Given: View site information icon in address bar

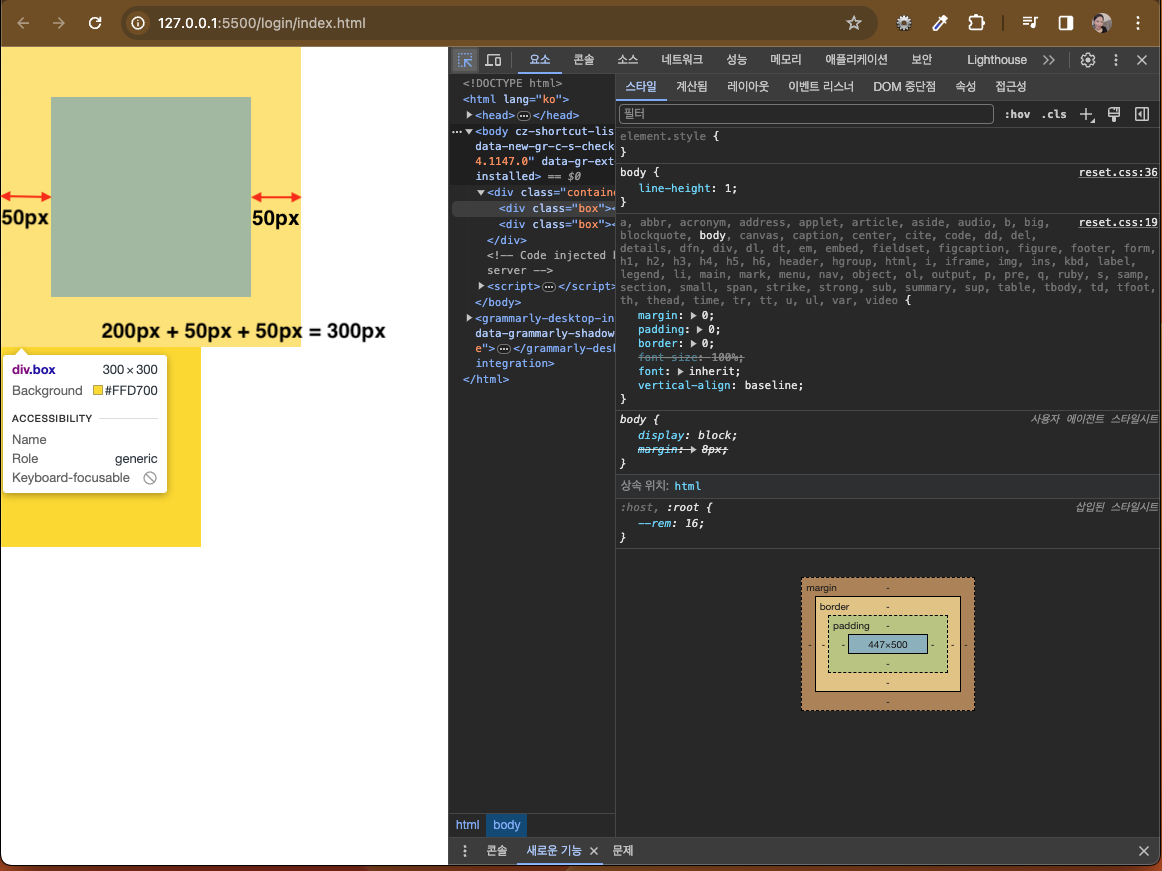Looking at the screenshot, I should click(x=138, y=23).
